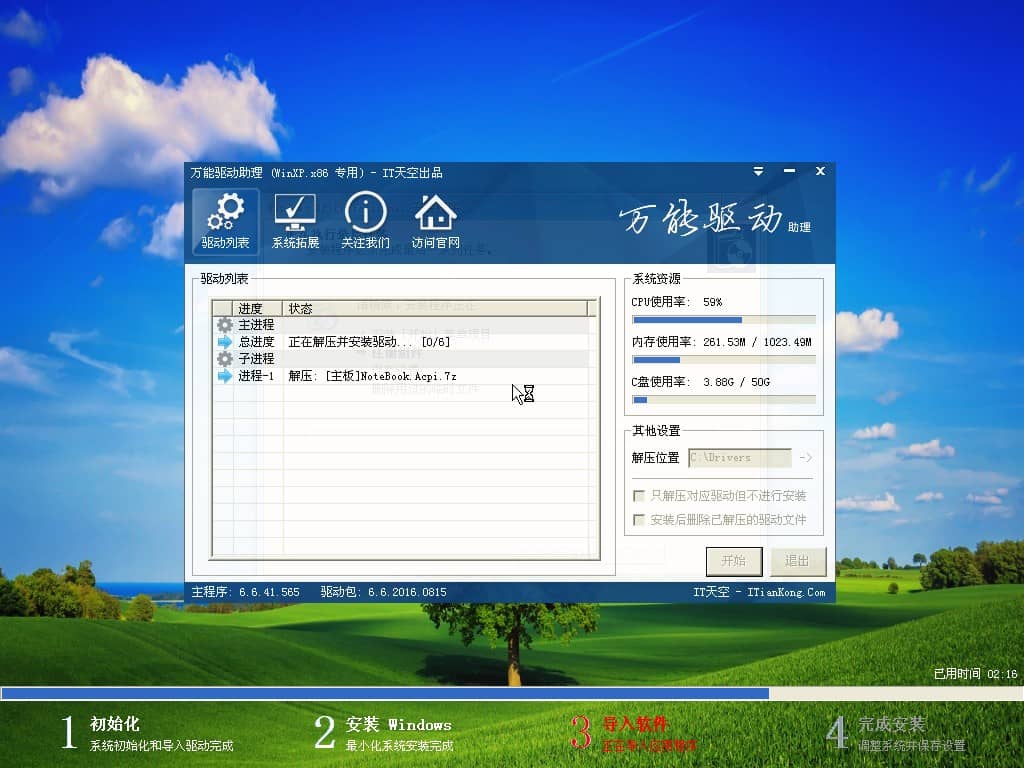Click the 访问官网 house icon

435,222
